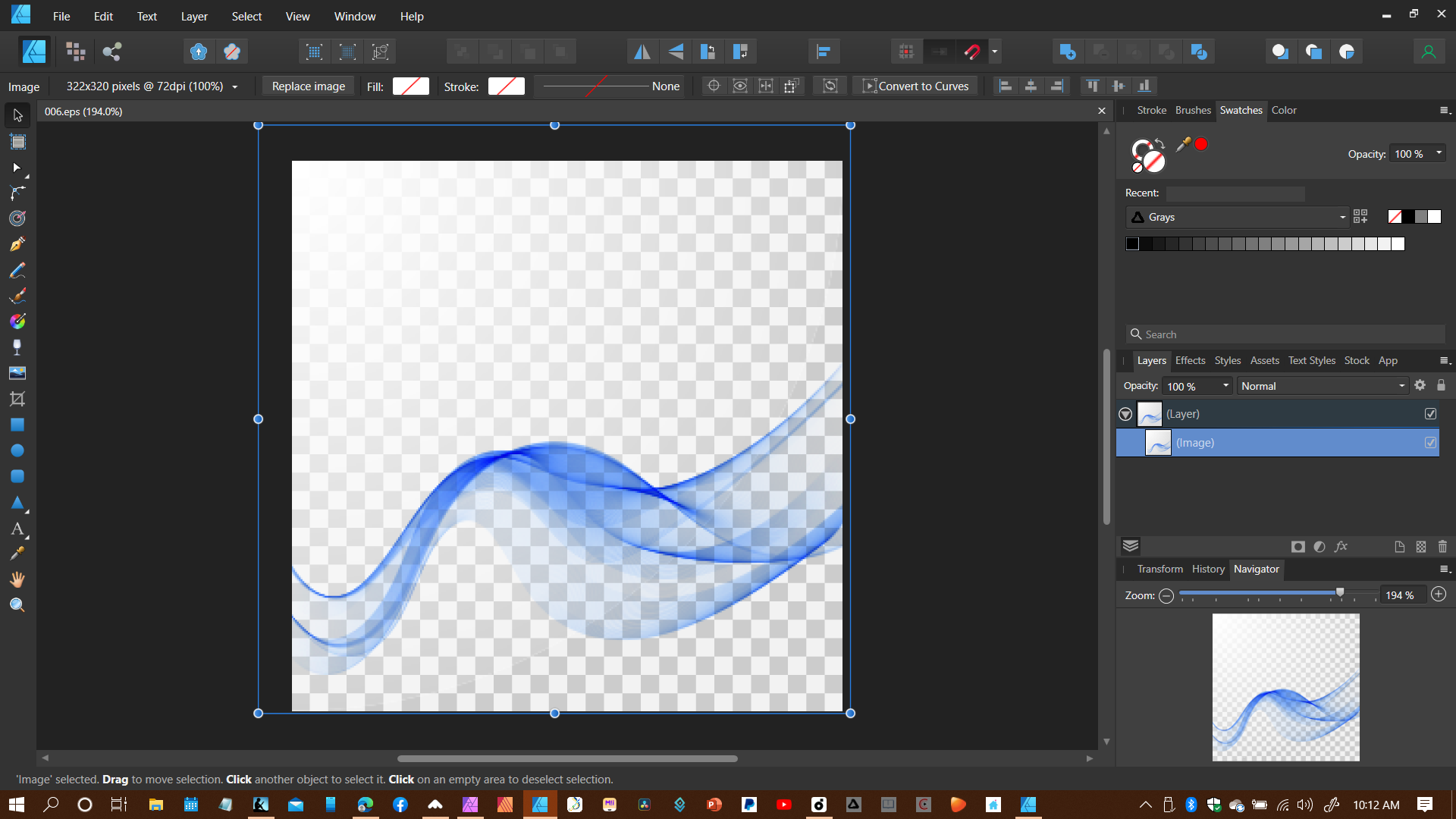Image resolution: width=1456 pixels, height=819 pixels.
Task: Toggle snapping with the magnet icon
Action: tap(973, 51)
